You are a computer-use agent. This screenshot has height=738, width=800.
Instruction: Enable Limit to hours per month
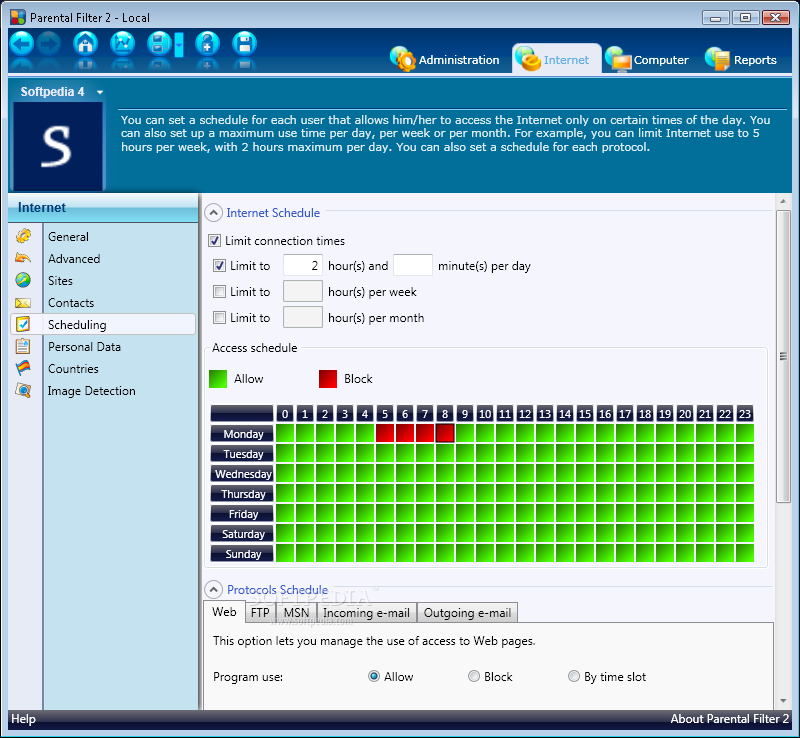[x=219, y=317]
